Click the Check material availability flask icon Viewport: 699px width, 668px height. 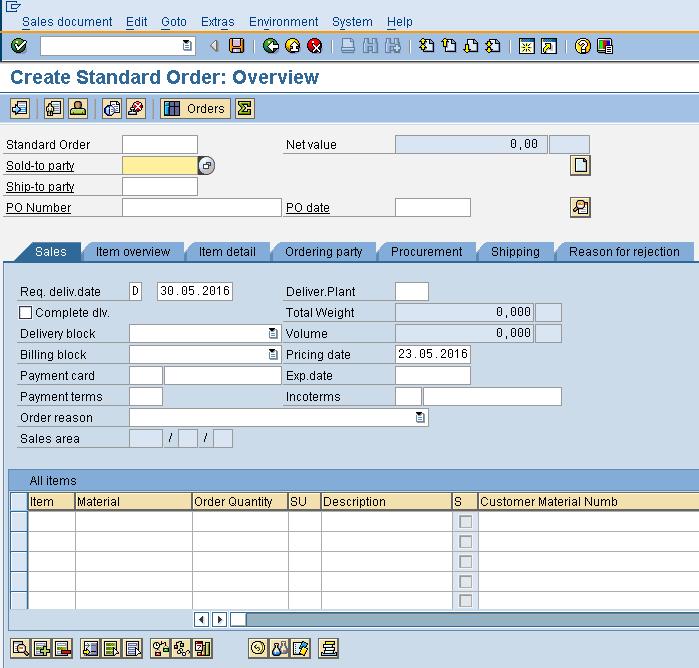[x=279, y=648]
